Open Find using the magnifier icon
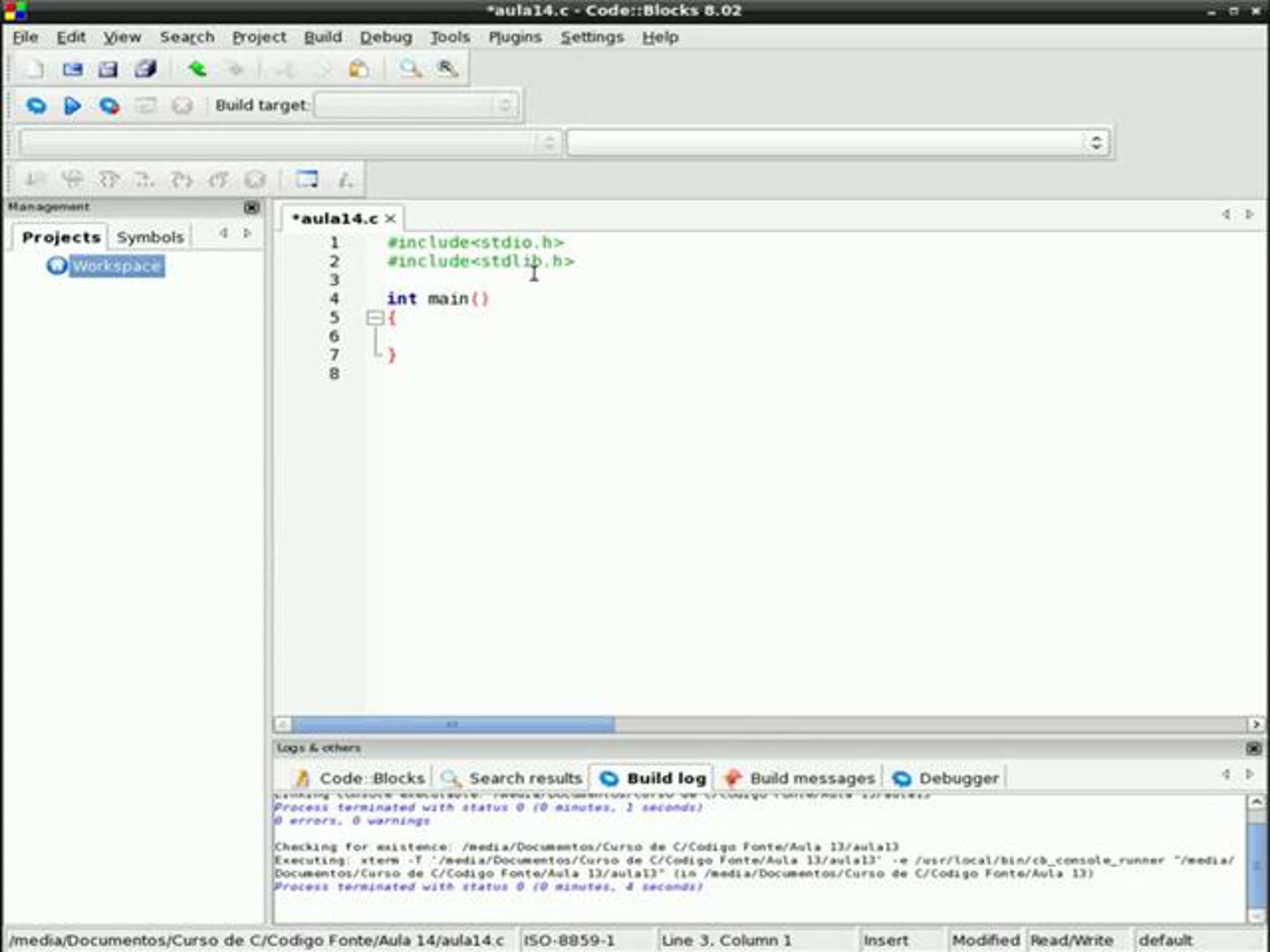 [411, 69]
